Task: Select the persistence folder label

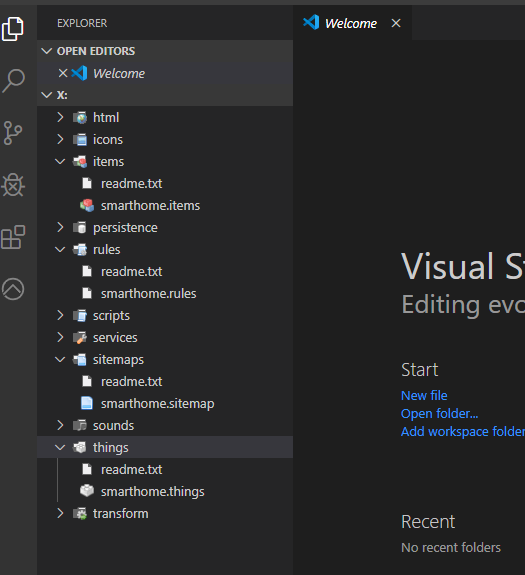Action: [125, 228]
